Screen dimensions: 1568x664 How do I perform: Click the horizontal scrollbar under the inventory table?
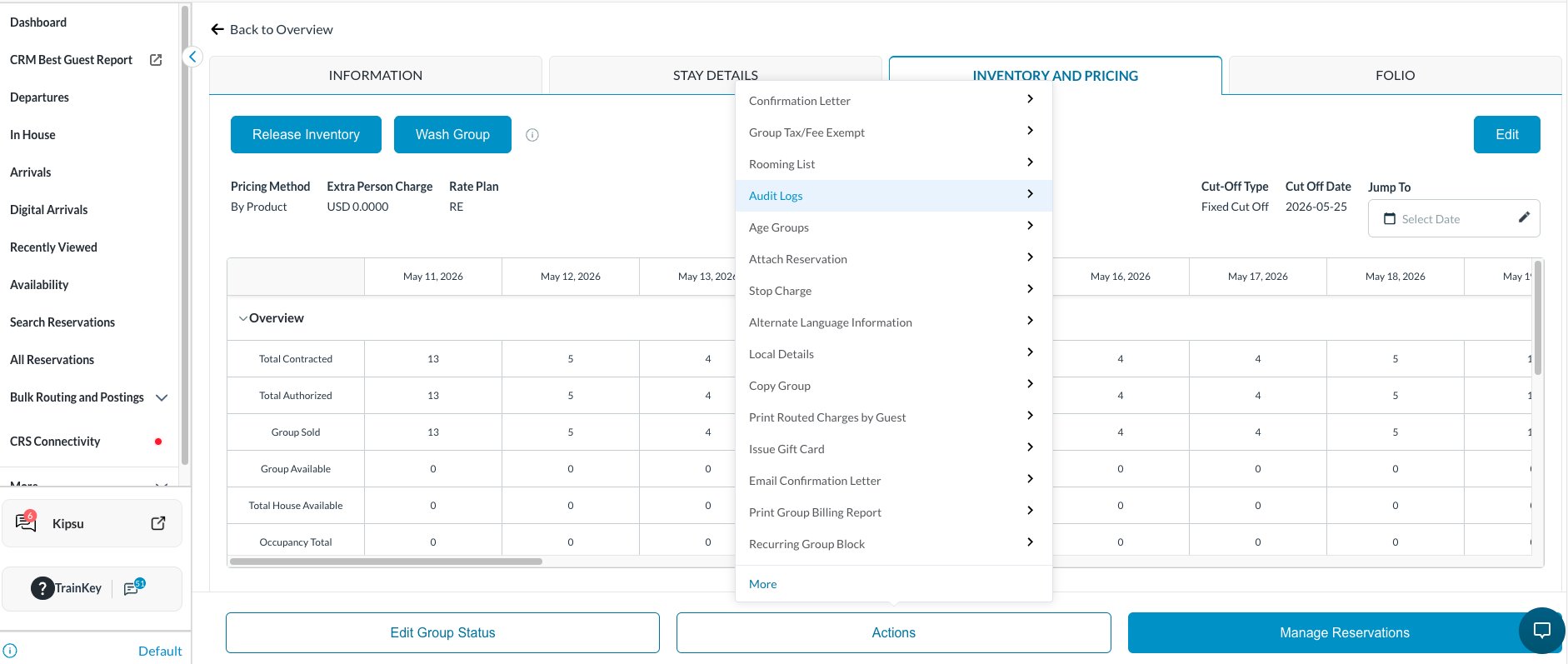(386, 562)
